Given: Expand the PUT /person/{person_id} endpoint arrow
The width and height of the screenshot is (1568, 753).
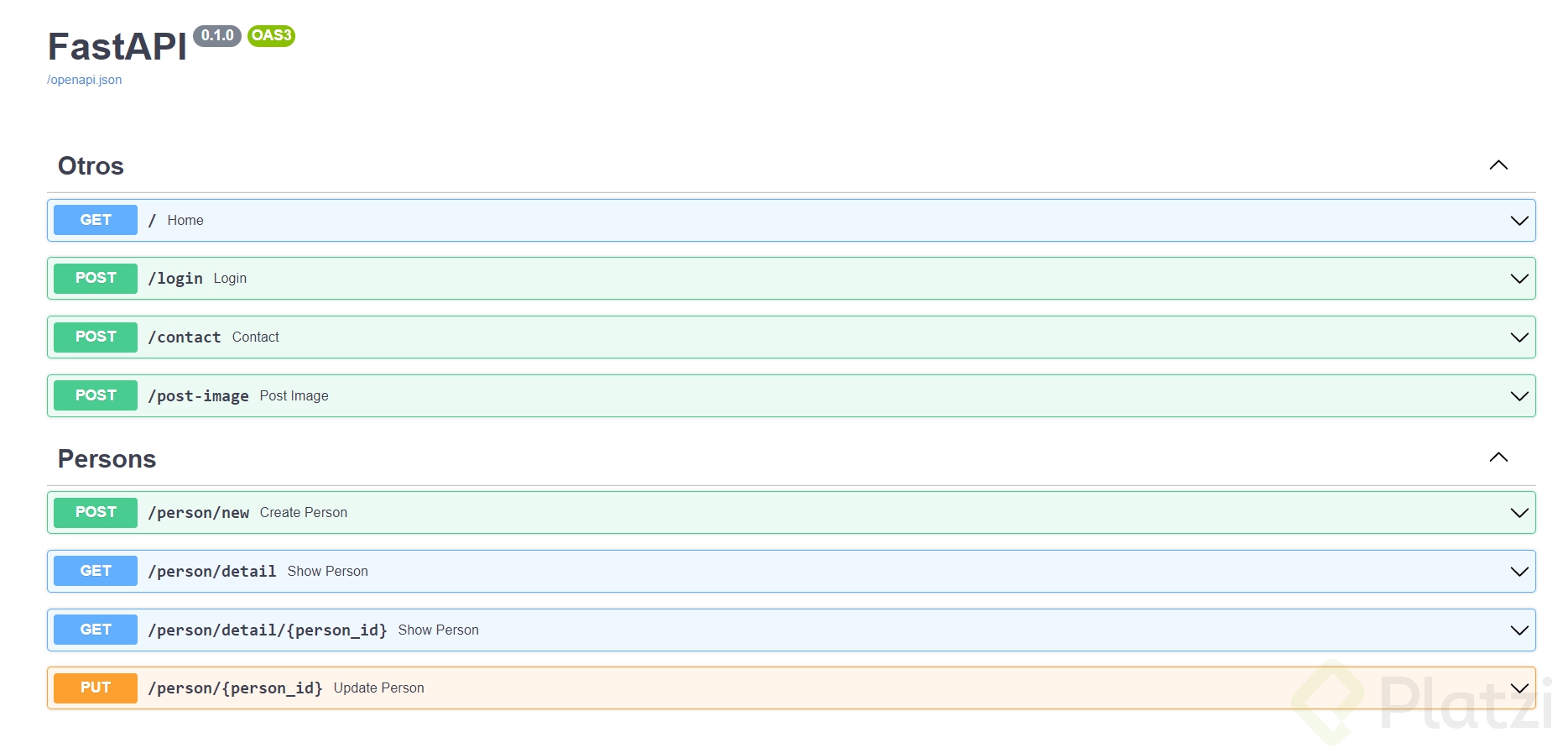Looking at the screenshot, I should [1519, 688].
